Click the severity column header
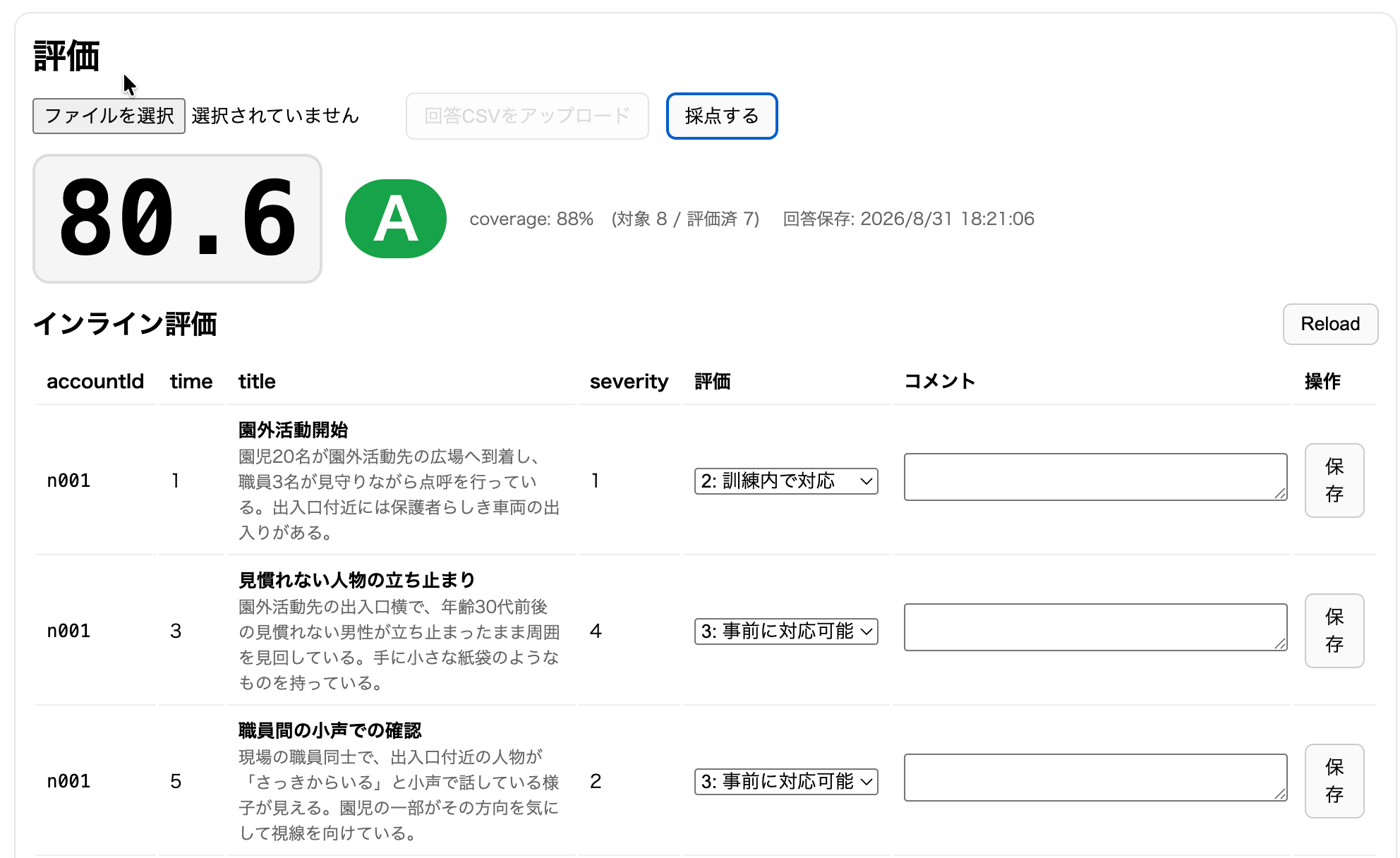 [x=629, y=382]
